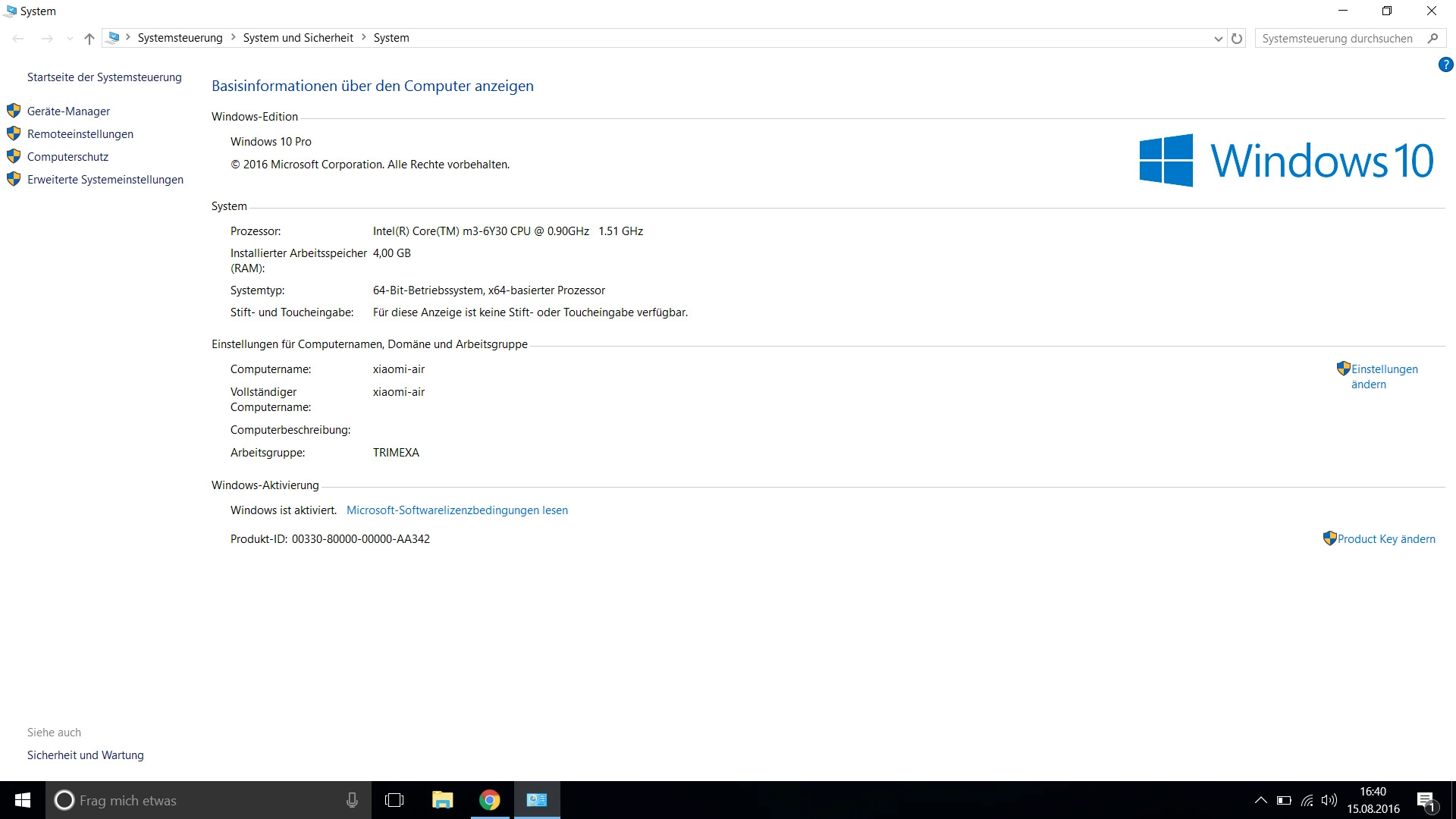Click the battery tray icon
Image resolution: width=1456 pixels, height=819 pixels.
(1284, 800)
